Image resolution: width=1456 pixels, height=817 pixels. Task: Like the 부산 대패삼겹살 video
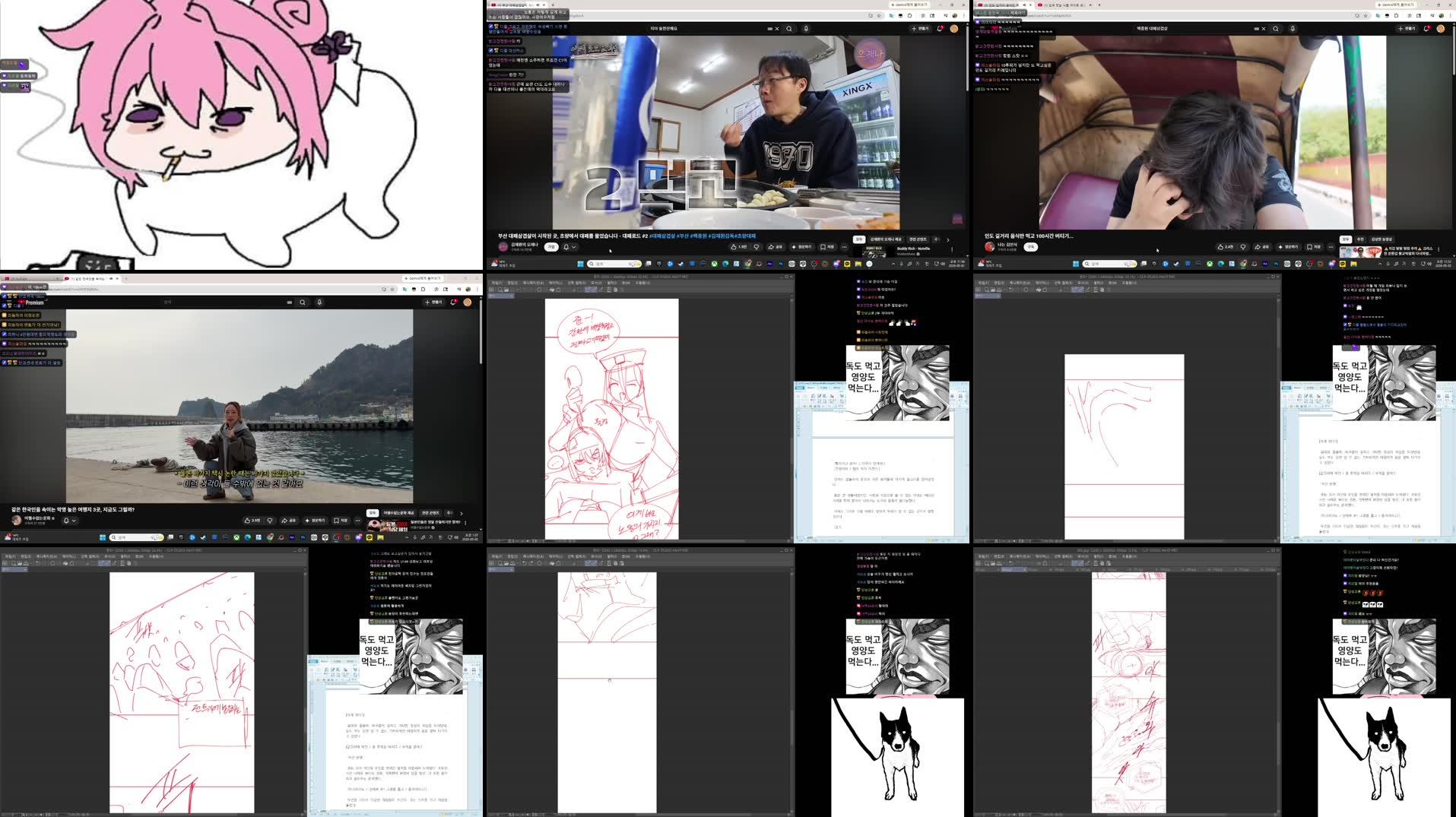click(x=738, y=247)
